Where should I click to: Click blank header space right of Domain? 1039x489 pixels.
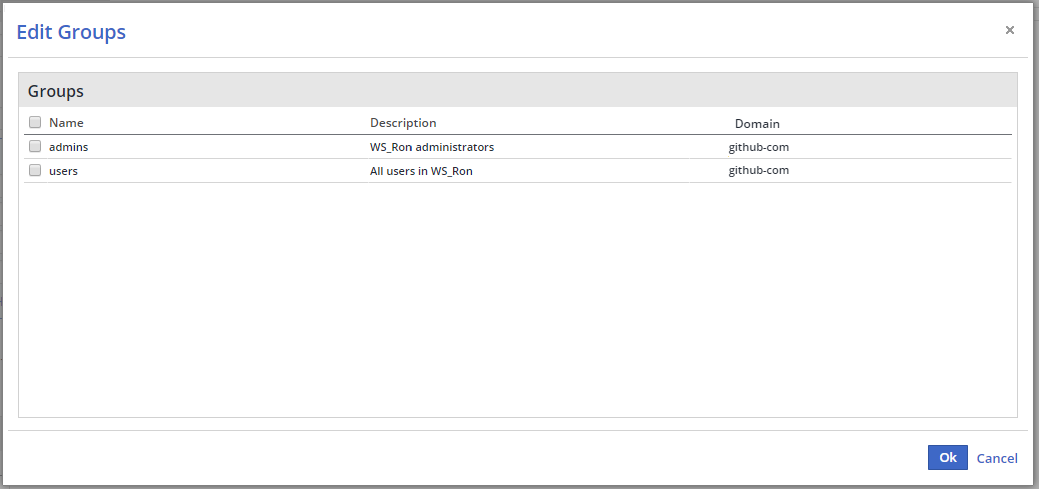tap(900, 124)
